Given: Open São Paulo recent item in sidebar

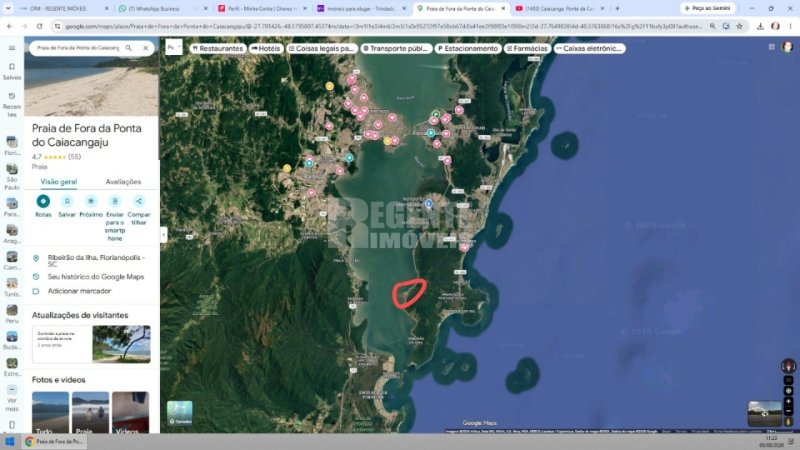Looking at the screenshot, I should click(x=12, y=176).
